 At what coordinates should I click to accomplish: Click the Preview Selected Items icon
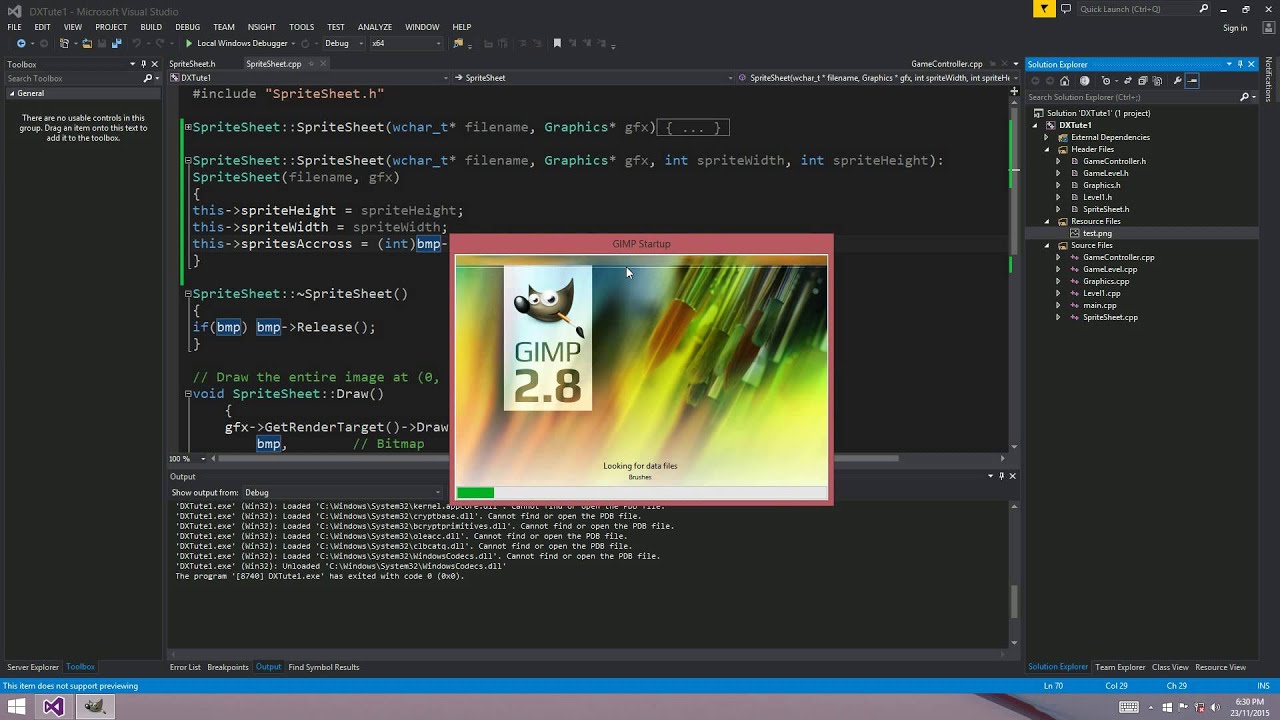coord(1193,81)
